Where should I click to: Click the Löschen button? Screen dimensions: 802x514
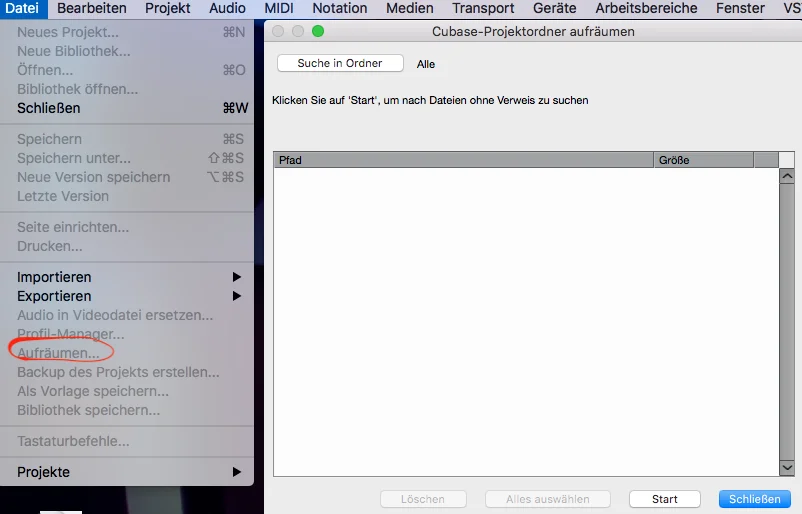pos(423,499)
